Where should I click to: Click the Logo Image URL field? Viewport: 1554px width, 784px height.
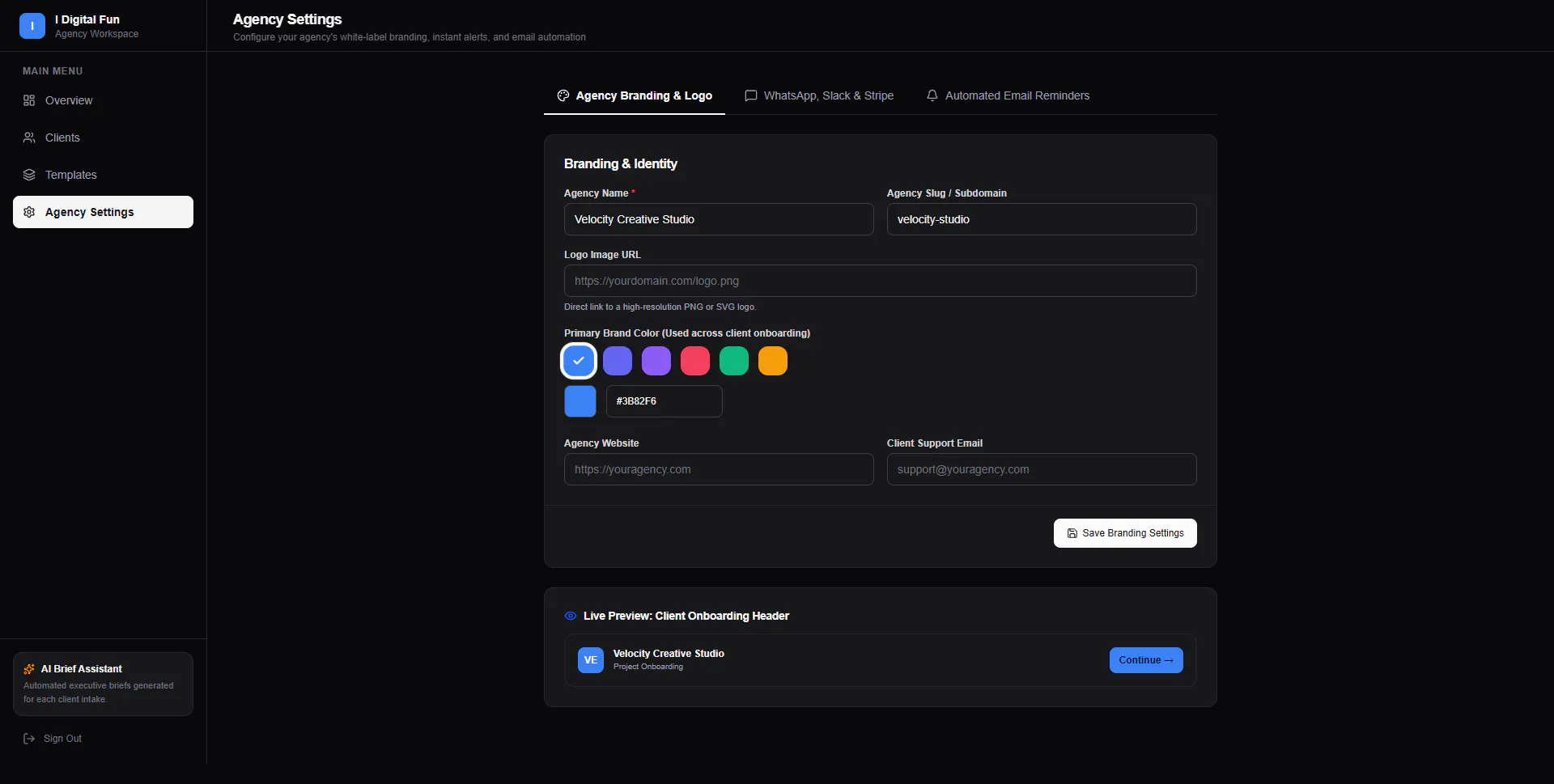(x=881, y=281)
